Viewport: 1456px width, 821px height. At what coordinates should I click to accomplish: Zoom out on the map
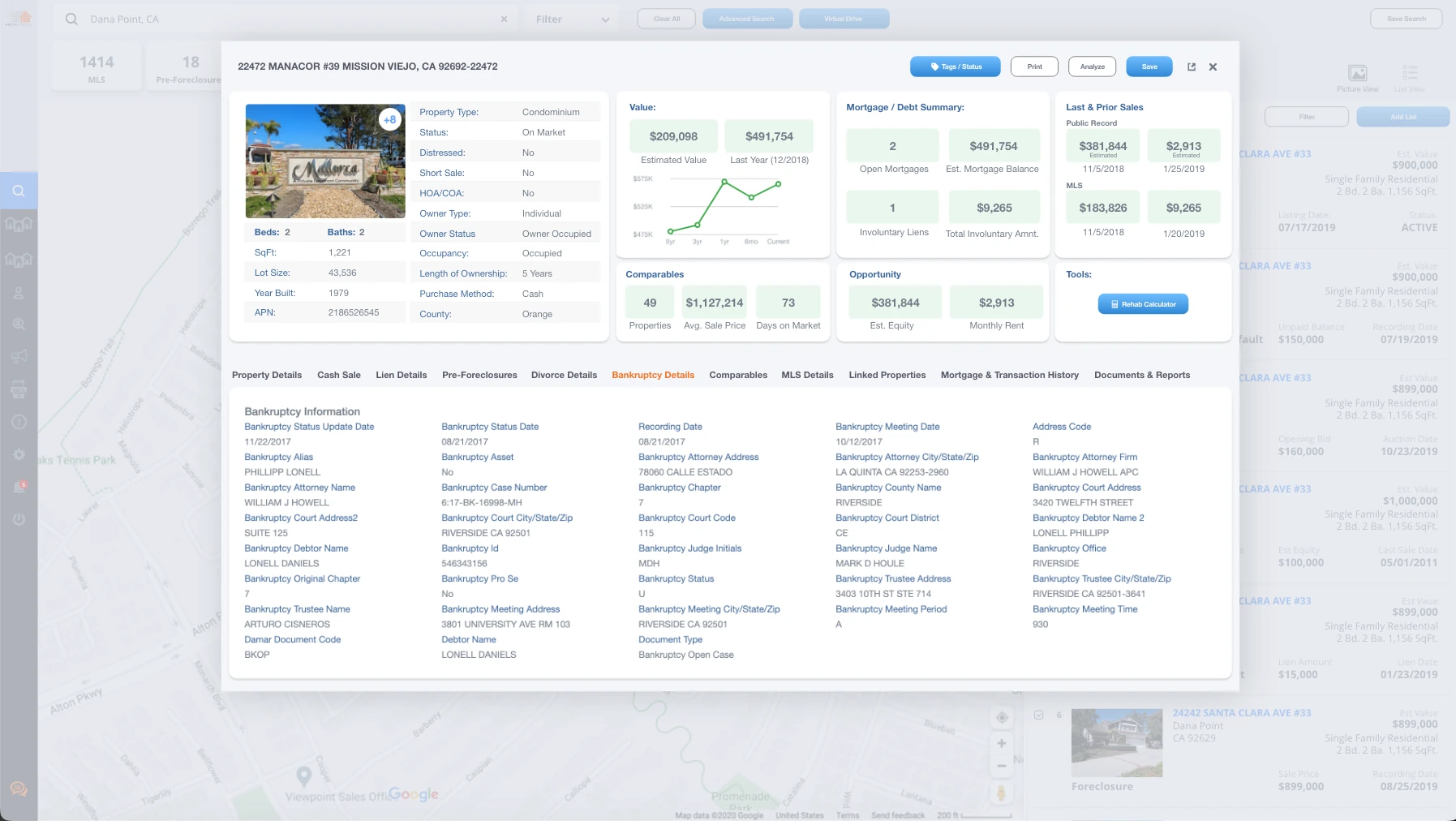[x=1002, y=765]
